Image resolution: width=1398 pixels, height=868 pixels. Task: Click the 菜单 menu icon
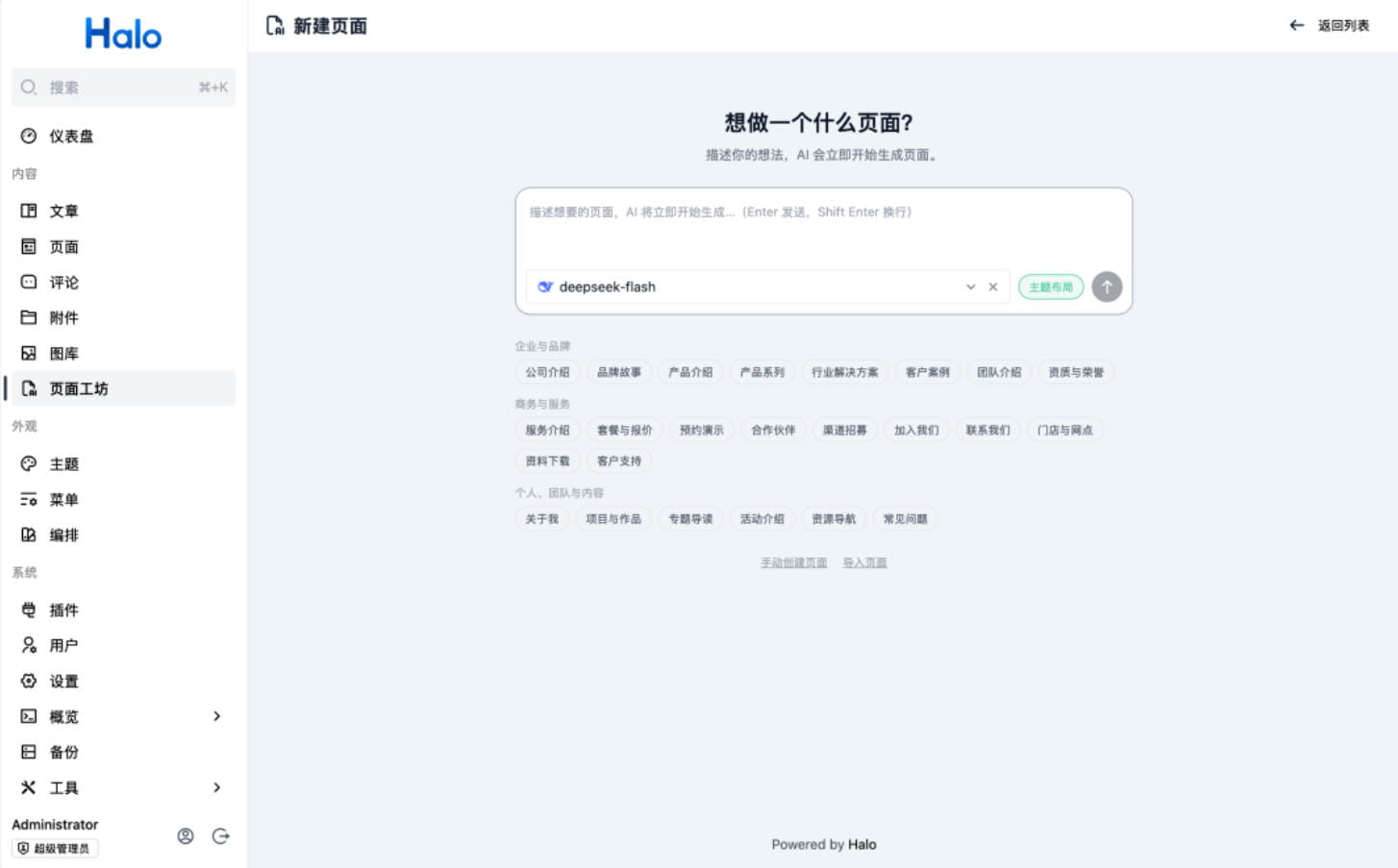coord(29,500)
